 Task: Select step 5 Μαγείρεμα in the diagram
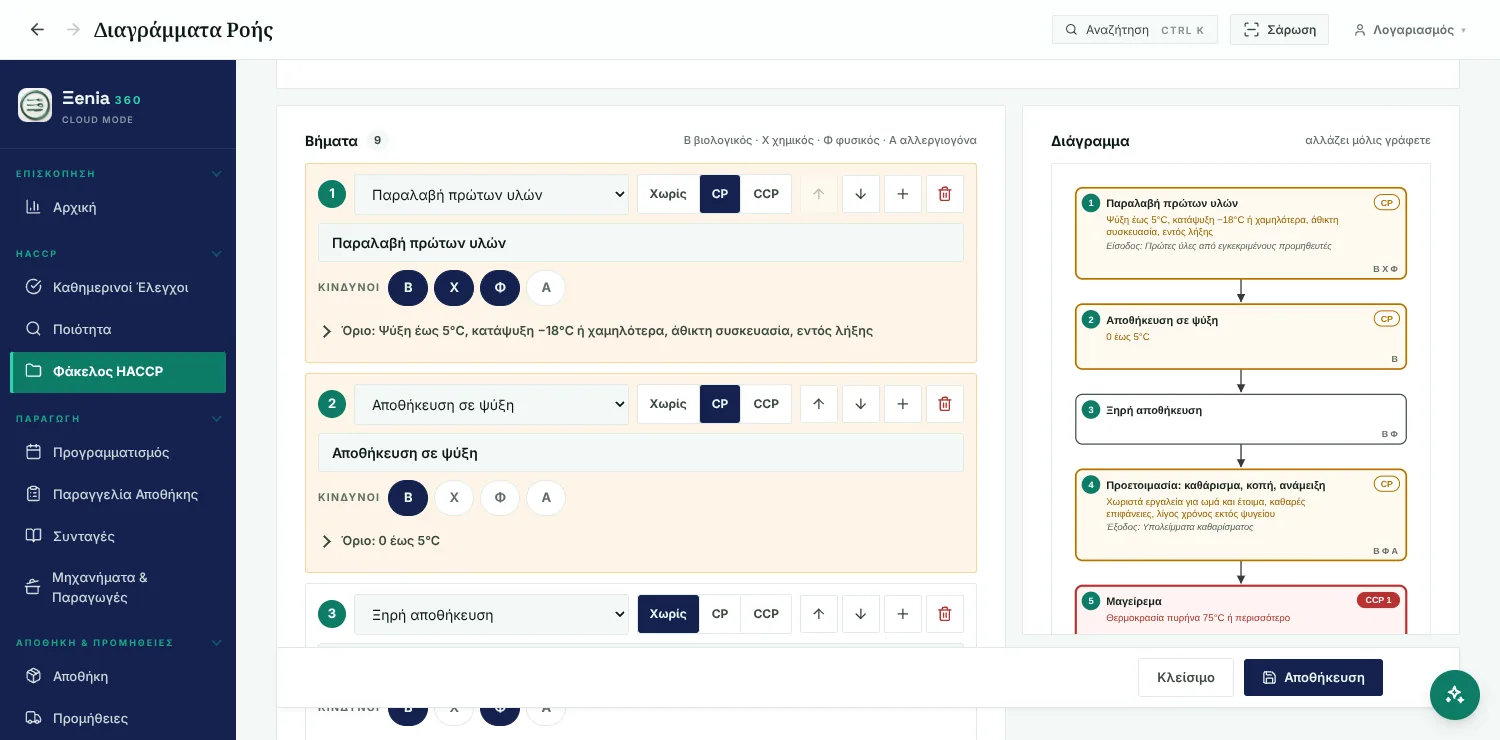[x=1241, y=610]
